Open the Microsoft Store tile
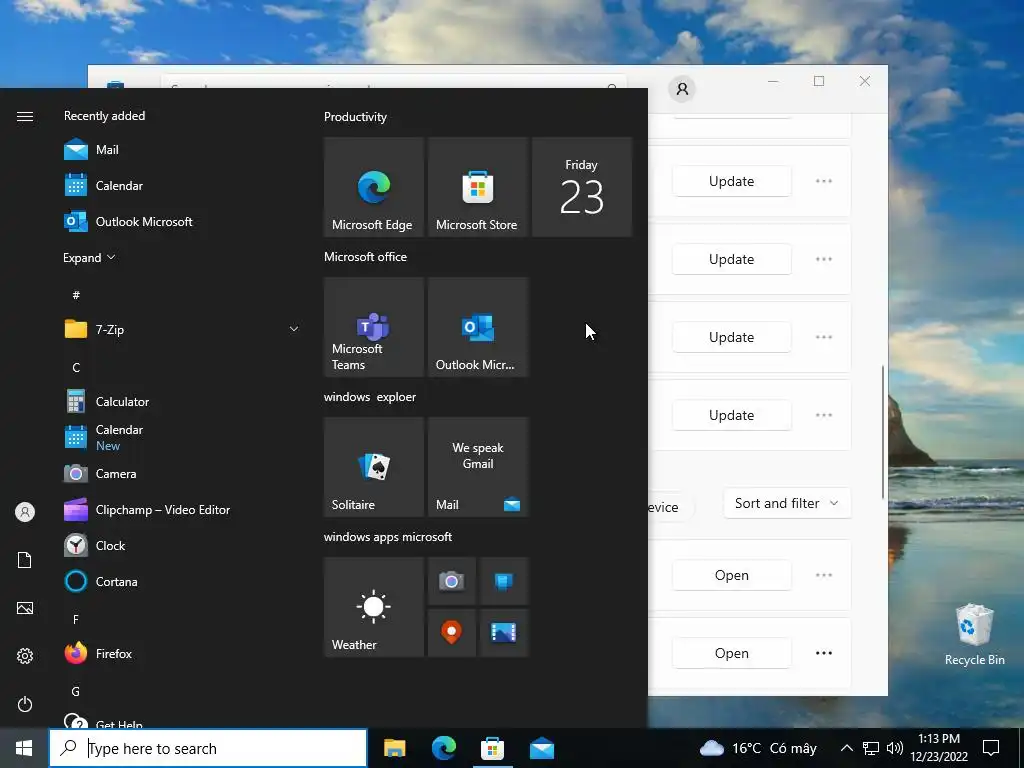Image resolution: width=1024 pixels, height=768 pixels. coord(478,187)
